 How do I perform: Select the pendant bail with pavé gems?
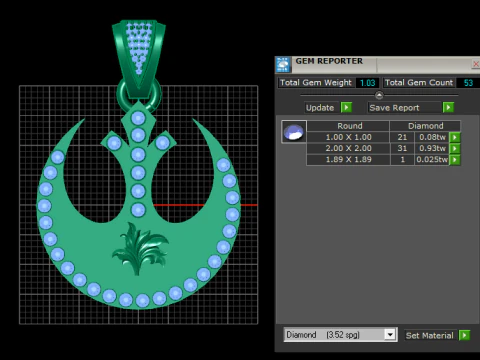(139, 58)
